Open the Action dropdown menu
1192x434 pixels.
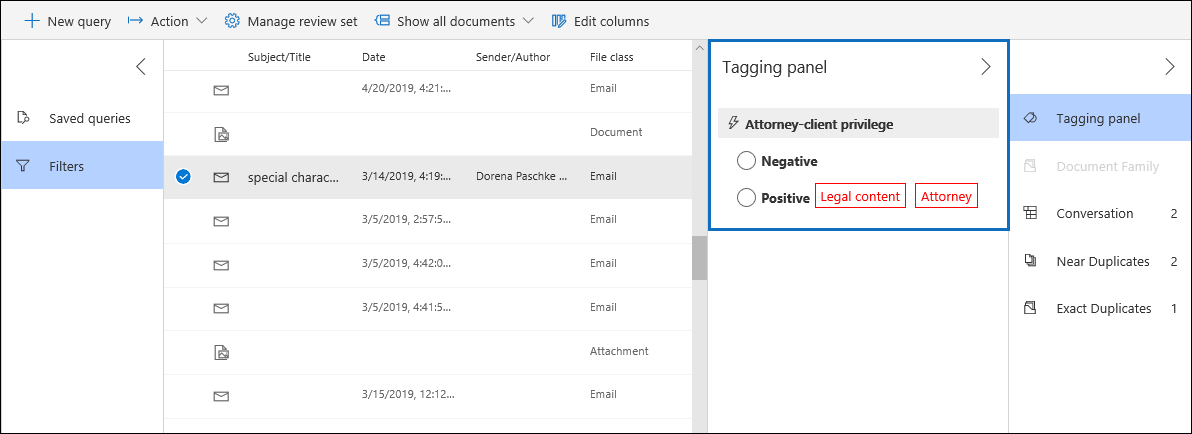(x=168, y=21)
